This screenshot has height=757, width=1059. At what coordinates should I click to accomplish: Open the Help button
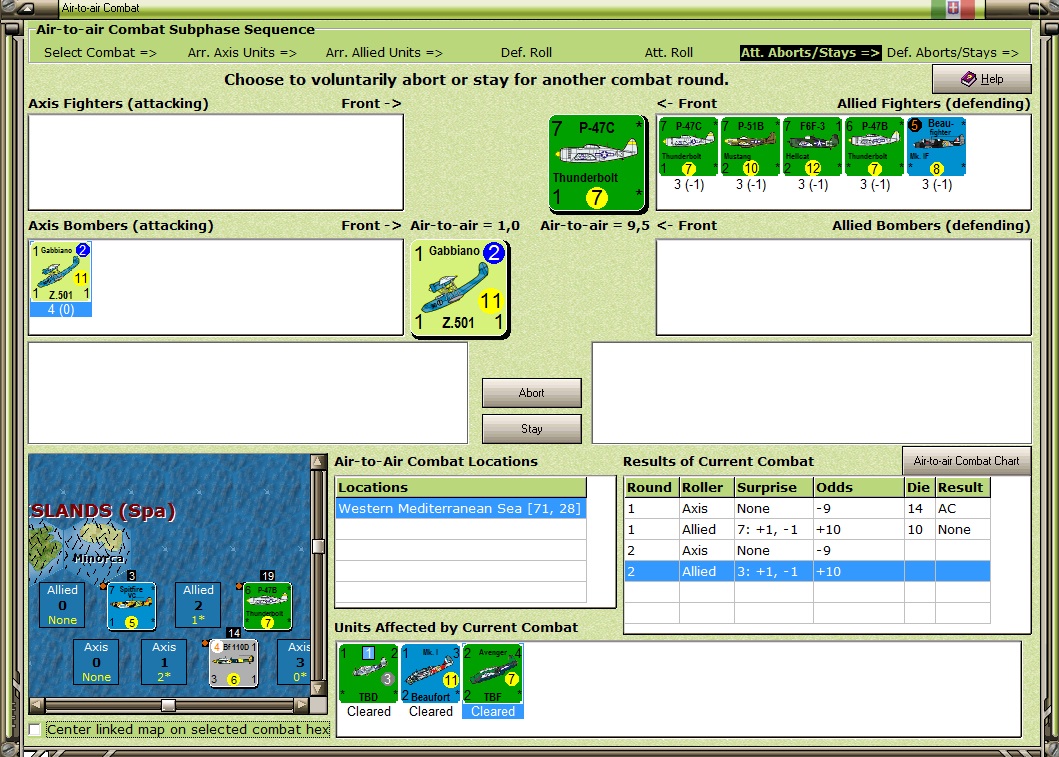pyautogui.click(x=981, y=79)
